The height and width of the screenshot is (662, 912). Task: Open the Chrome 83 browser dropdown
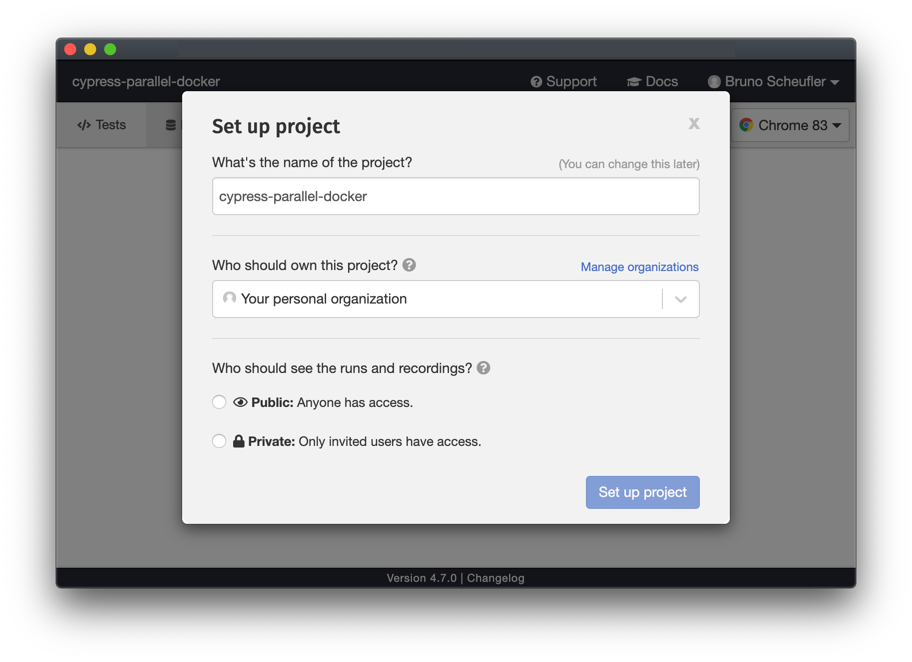tap(789, 125)
